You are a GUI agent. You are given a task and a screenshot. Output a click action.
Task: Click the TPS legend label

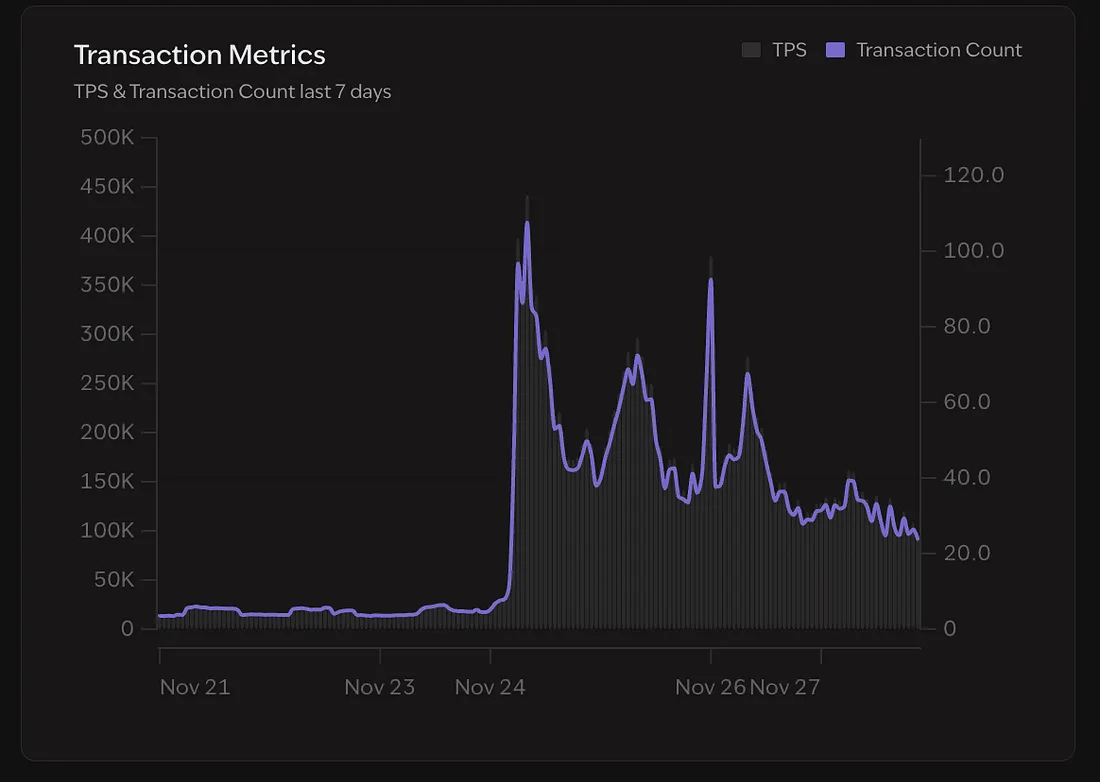(x=789, y=50)
